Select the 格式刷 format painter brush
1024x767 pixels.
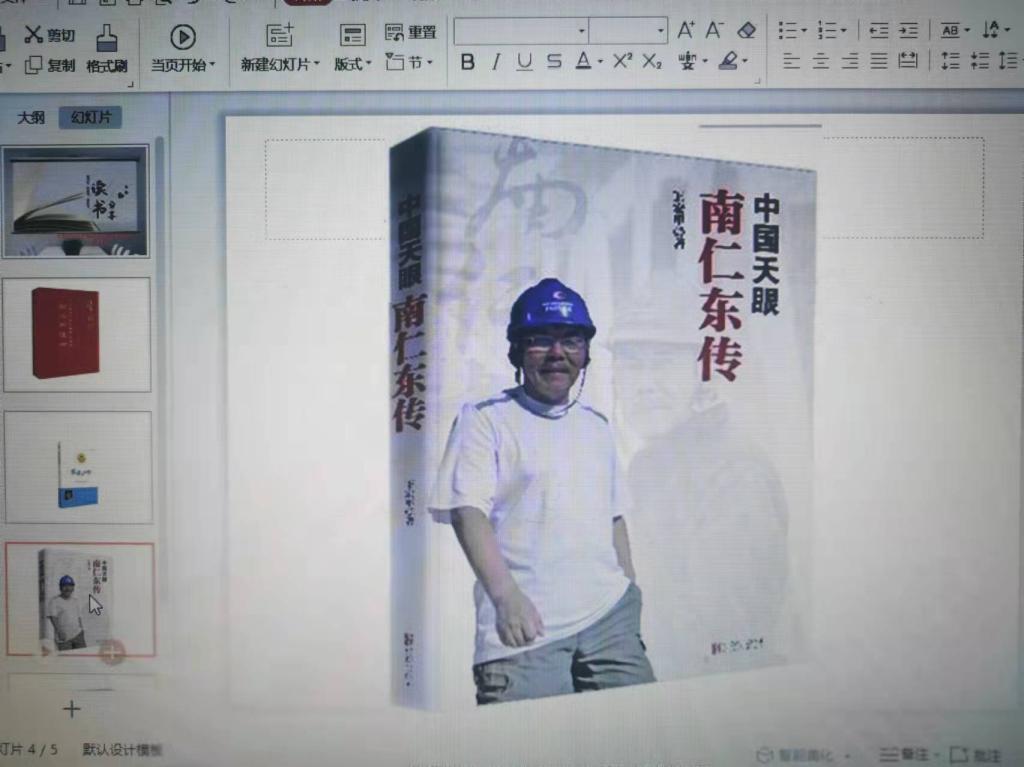106,39
